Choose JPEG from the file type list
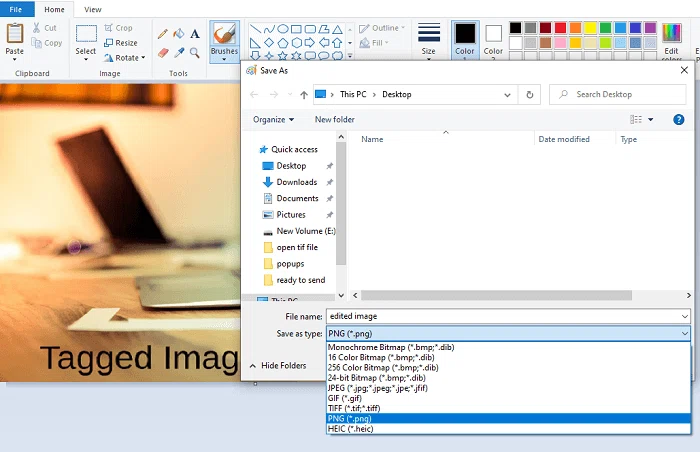The image size is (700, 452). point(508,388)
